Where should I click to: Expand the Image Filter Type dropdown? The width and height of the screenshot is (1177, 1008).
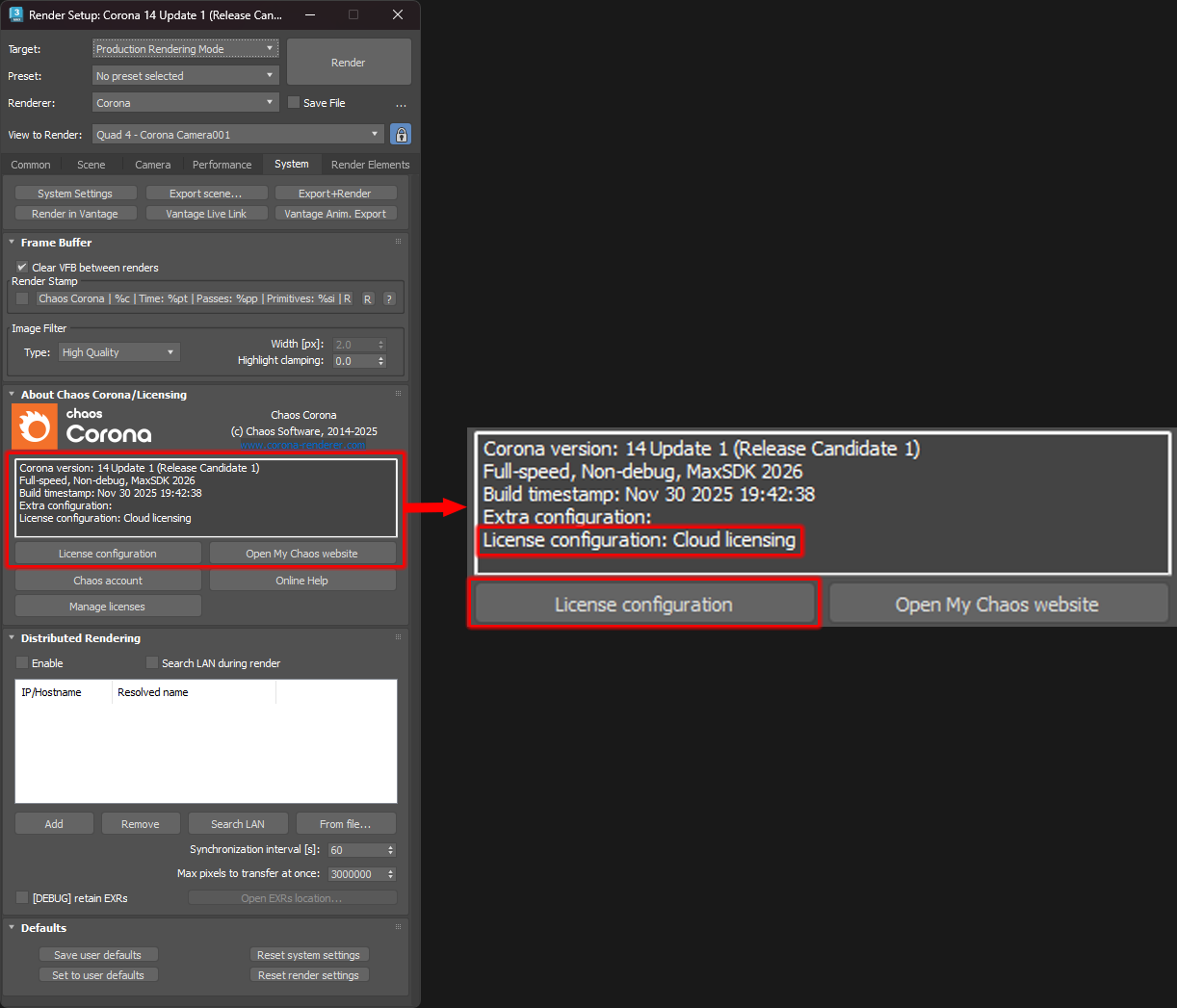pos(119,352)
